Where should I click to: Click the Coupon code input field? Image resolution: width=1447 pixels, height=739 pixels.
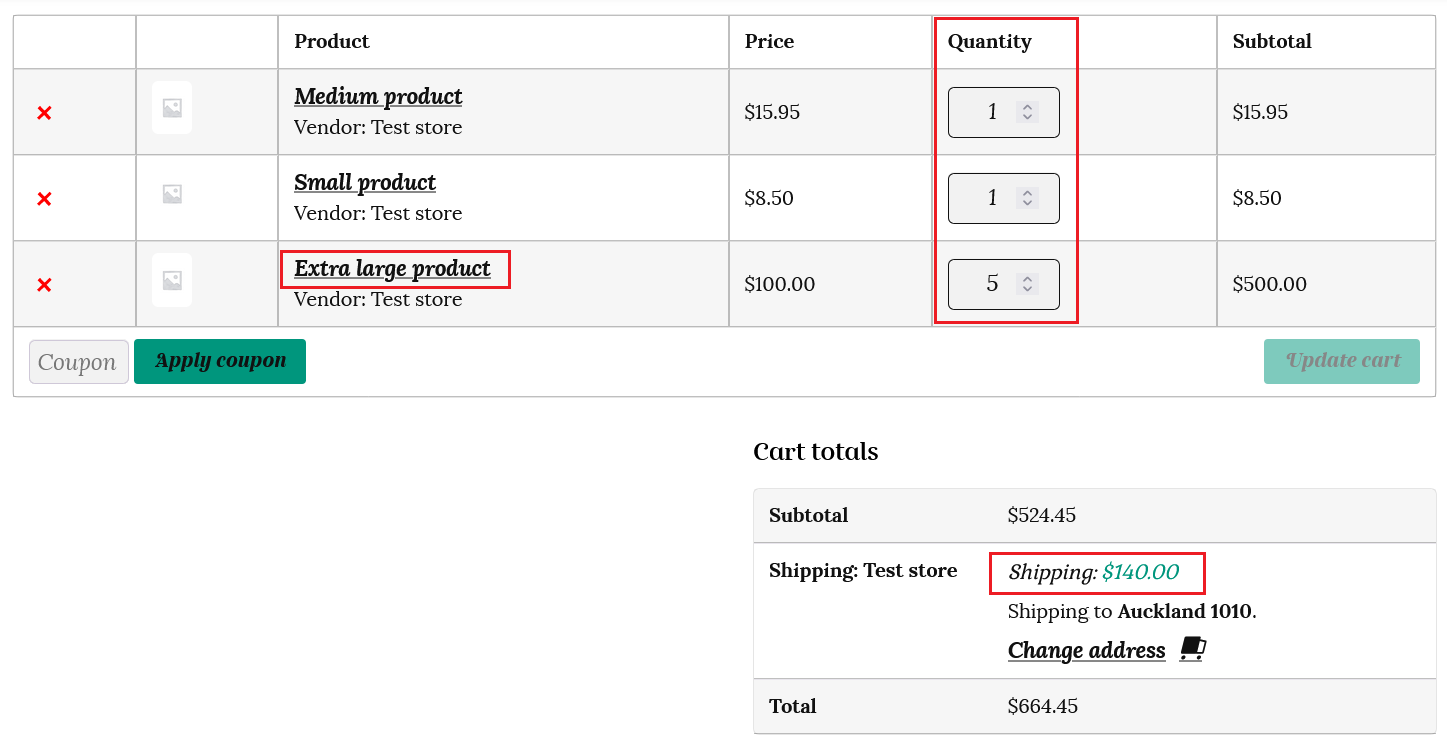[x=79, y=362]
